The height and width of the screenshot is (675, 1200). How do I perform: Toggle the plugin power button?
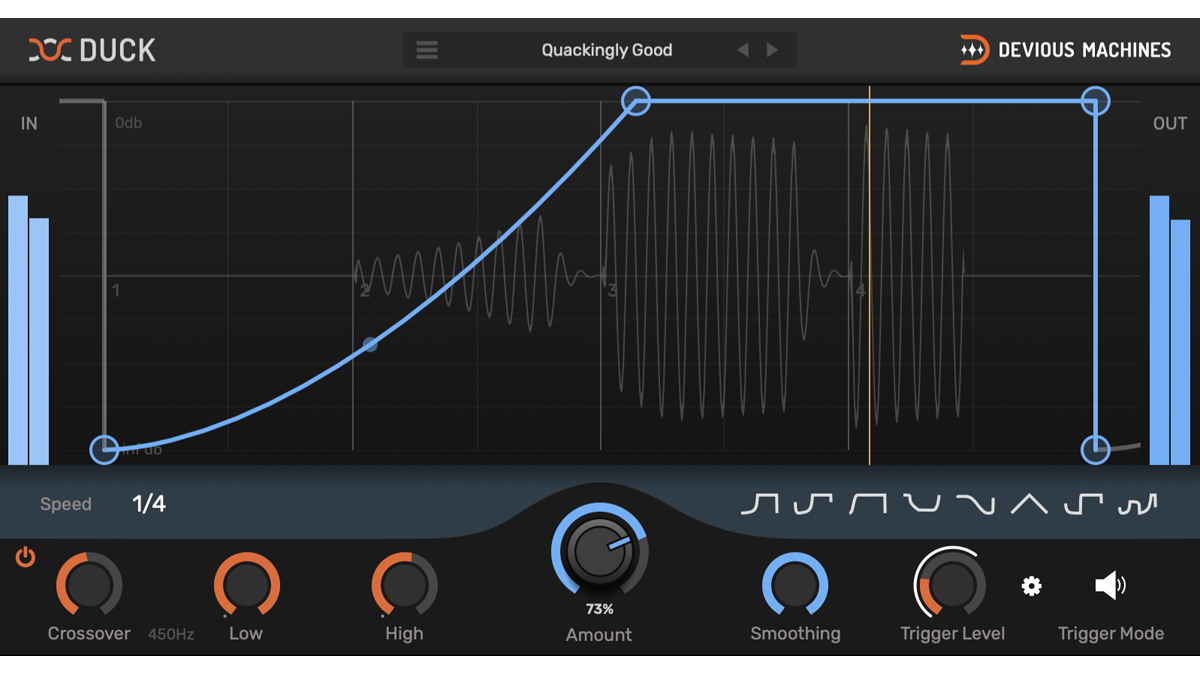24,558
